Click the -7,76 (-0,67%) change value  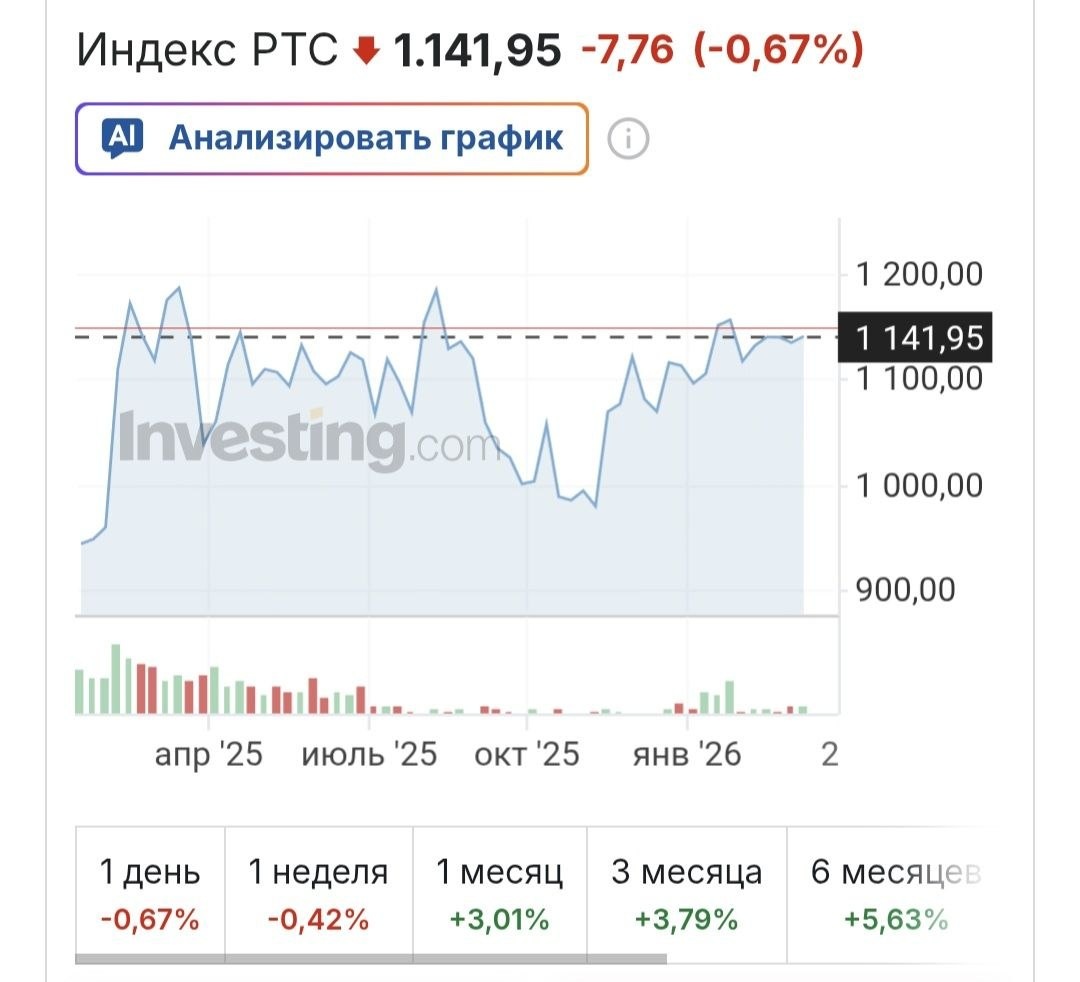coord(722,50)
